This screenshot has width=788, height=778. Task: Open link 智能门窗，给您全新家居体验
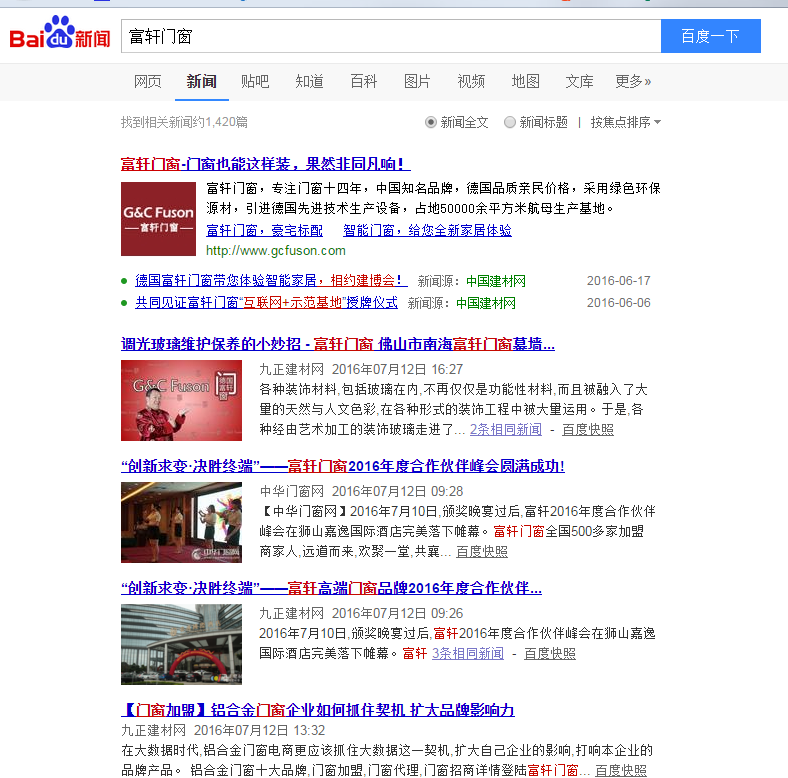pyautogui.click(x=427, y=230)
